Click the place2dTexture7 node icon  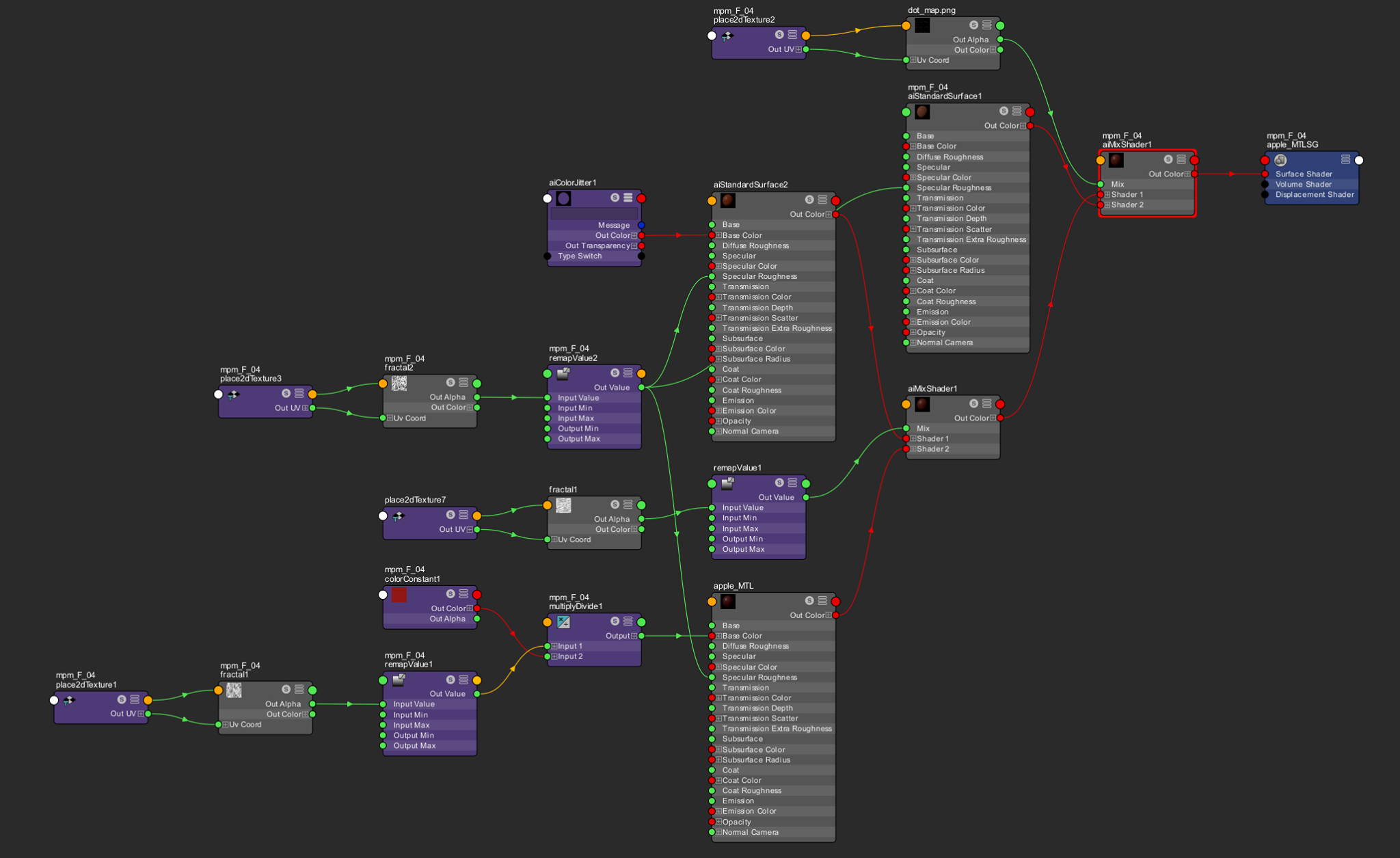pyautogui.click(x=399, y=516)
